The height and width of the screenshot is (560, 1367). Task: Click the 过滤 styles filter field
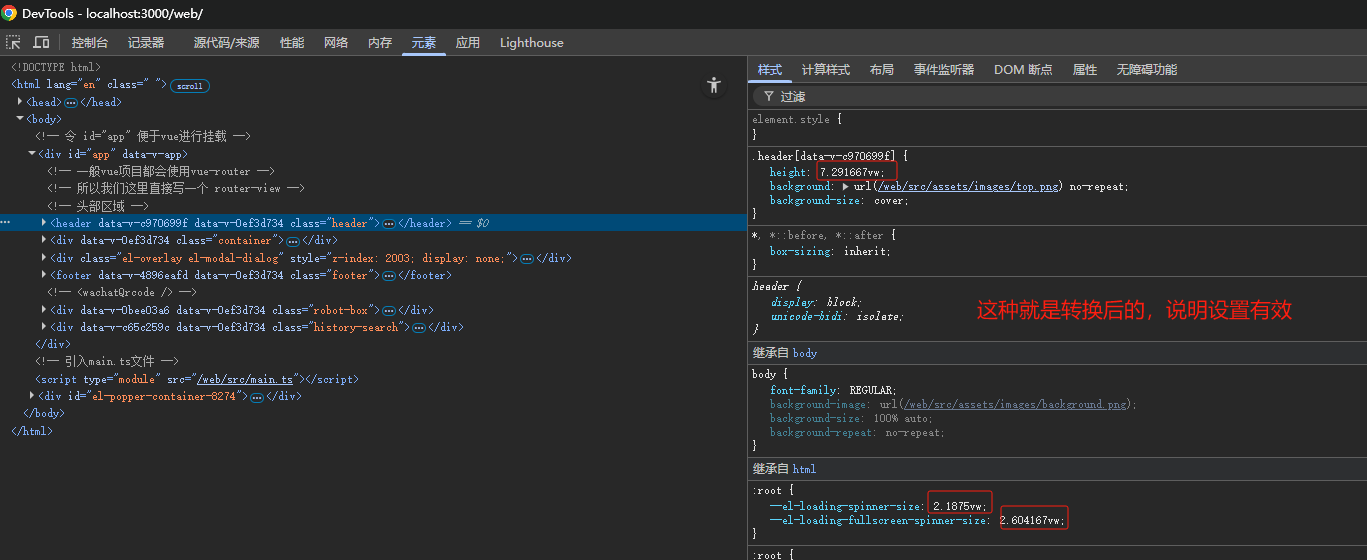click(x=1060, y=97)
